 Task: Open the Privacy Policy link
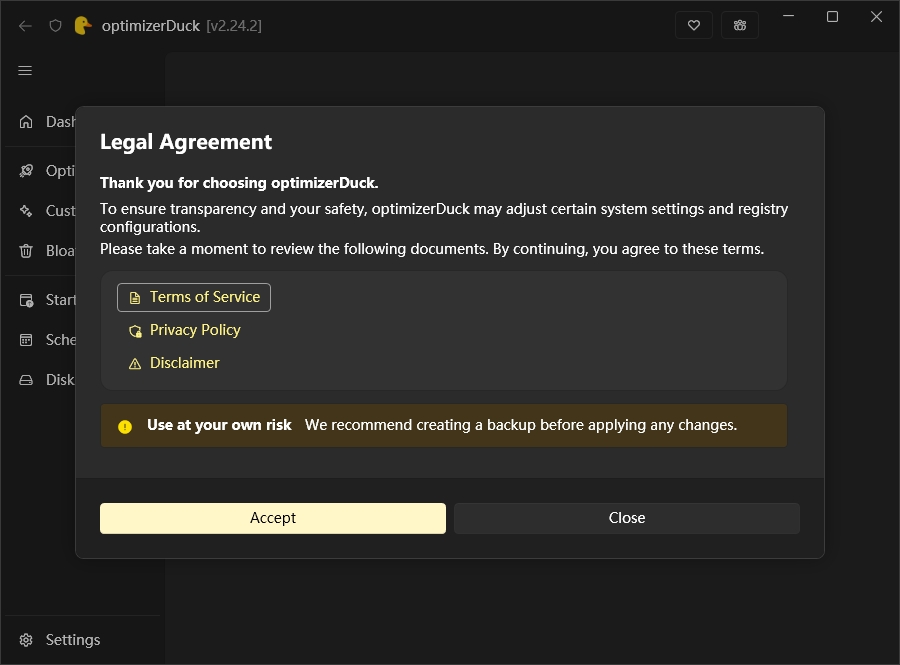click(x=185, y=330)
